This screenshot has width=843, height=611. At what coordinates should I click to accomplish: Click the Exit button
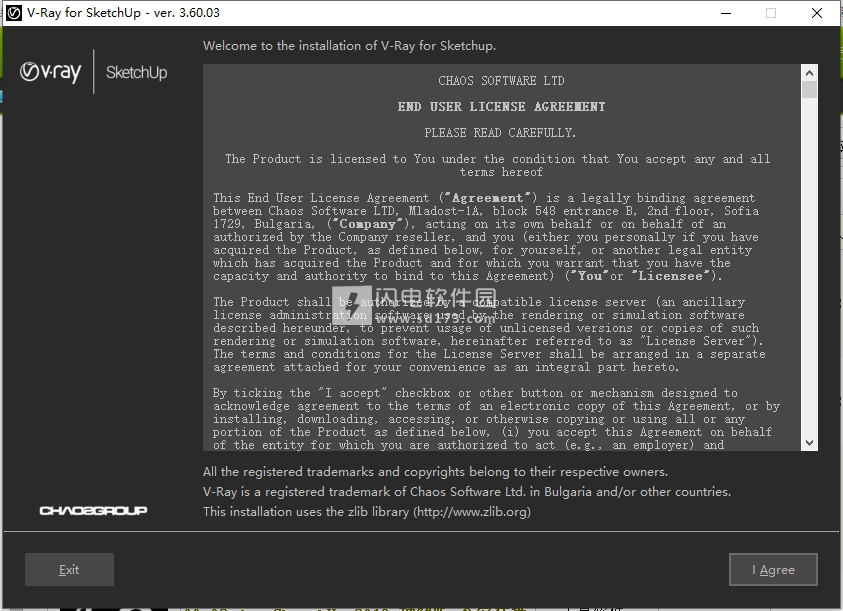69,570
